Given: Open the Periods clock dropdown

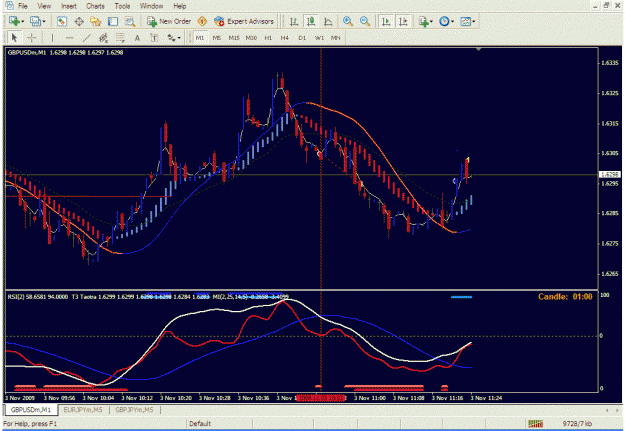Looking at the screenshot, I should click(446, 21).
